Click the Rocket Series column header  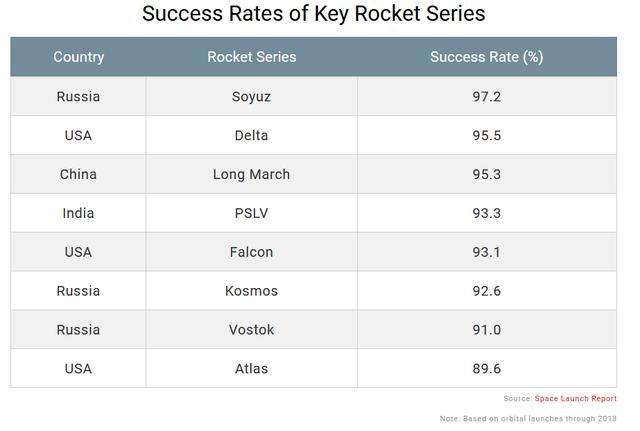(x=251, y=57)
